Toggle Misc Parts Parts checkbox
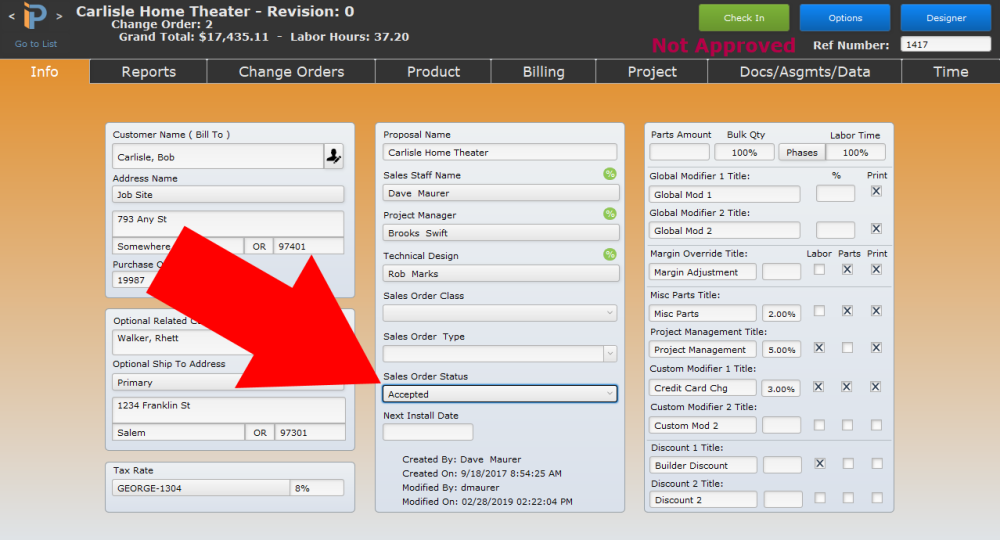 coord(847,311)
